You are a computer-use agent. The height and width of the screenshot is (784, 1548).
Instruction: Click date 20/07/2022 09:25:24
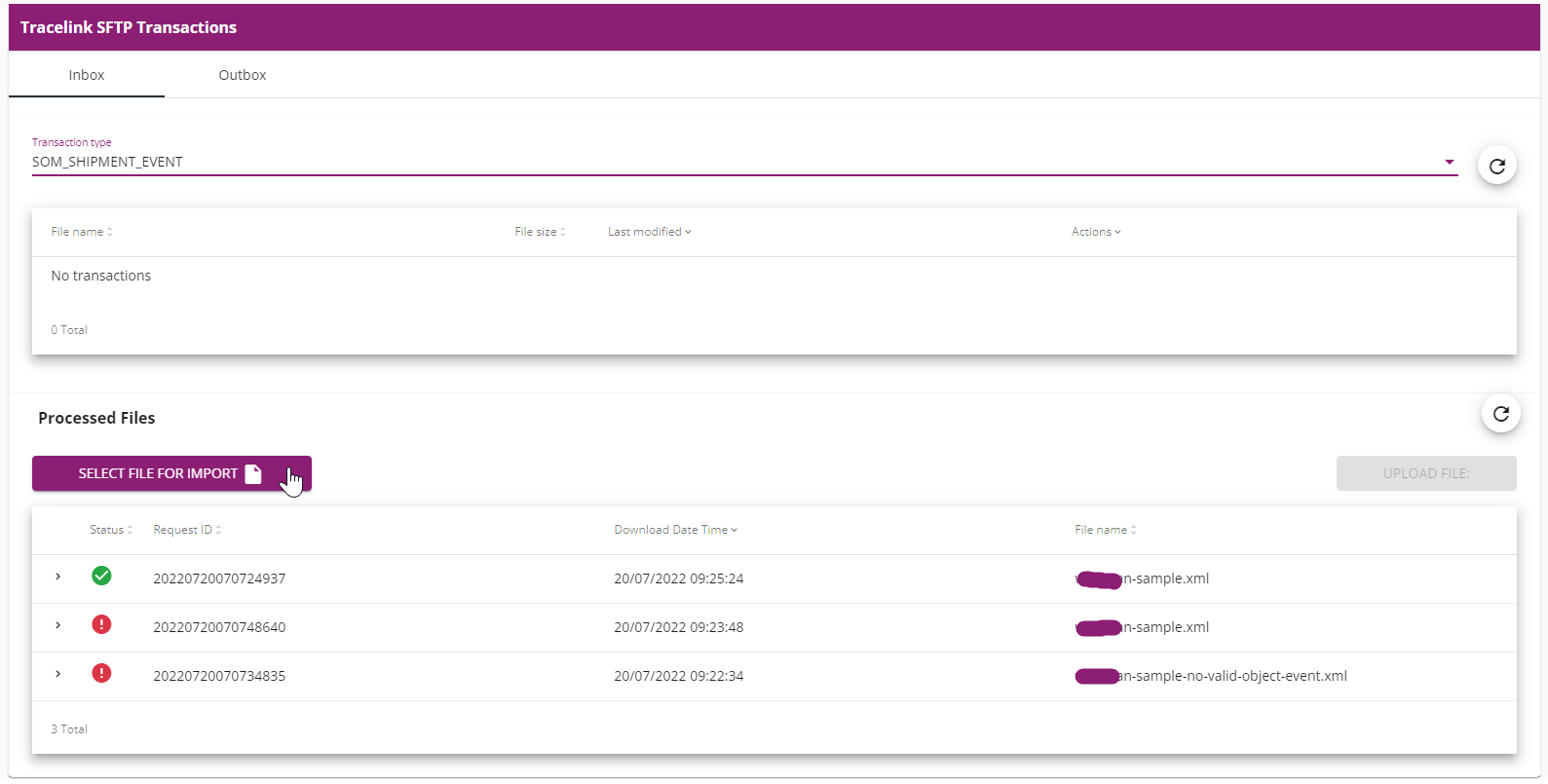tap(679, 579)
